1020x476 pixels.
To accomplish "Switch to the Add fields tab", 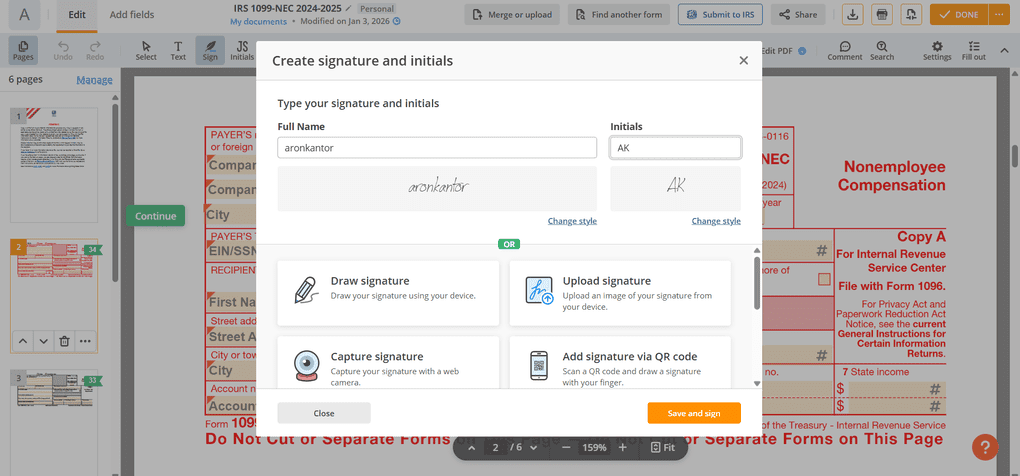I will click(132, 15).
